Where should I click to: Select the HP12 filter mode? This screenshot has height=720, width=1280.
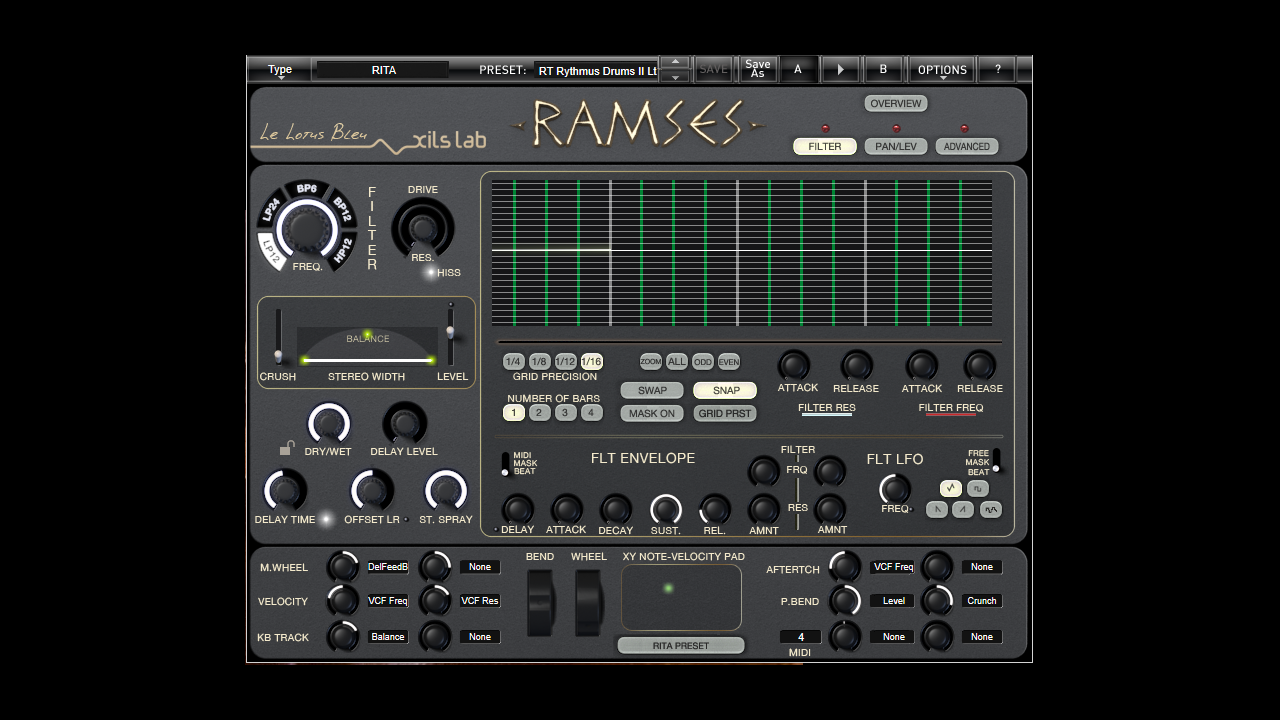342,250
